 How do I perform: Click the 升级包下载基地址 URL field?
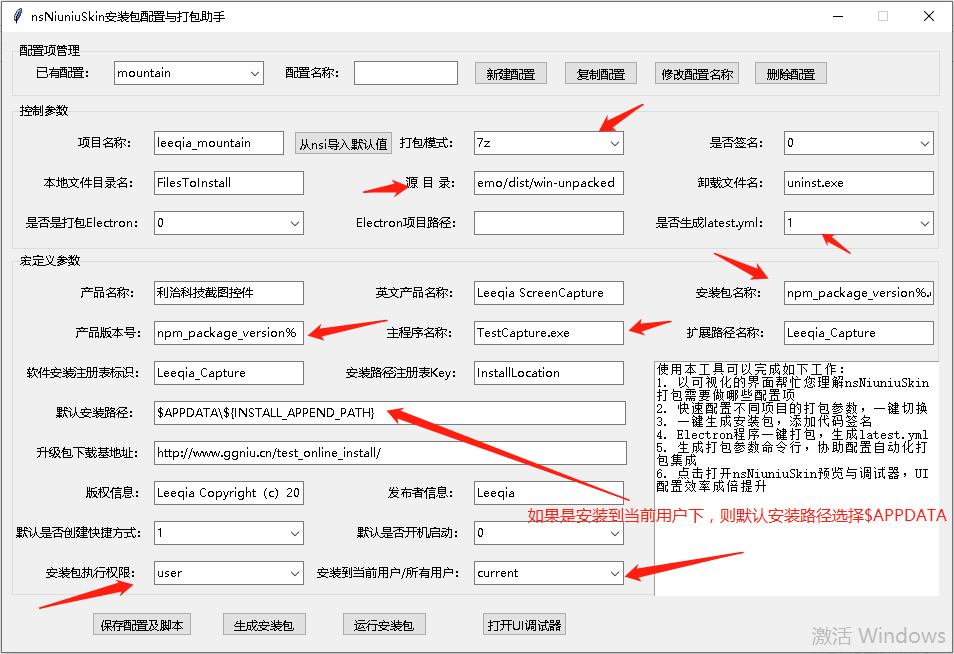pyautogui.click(x=390, y=453)
